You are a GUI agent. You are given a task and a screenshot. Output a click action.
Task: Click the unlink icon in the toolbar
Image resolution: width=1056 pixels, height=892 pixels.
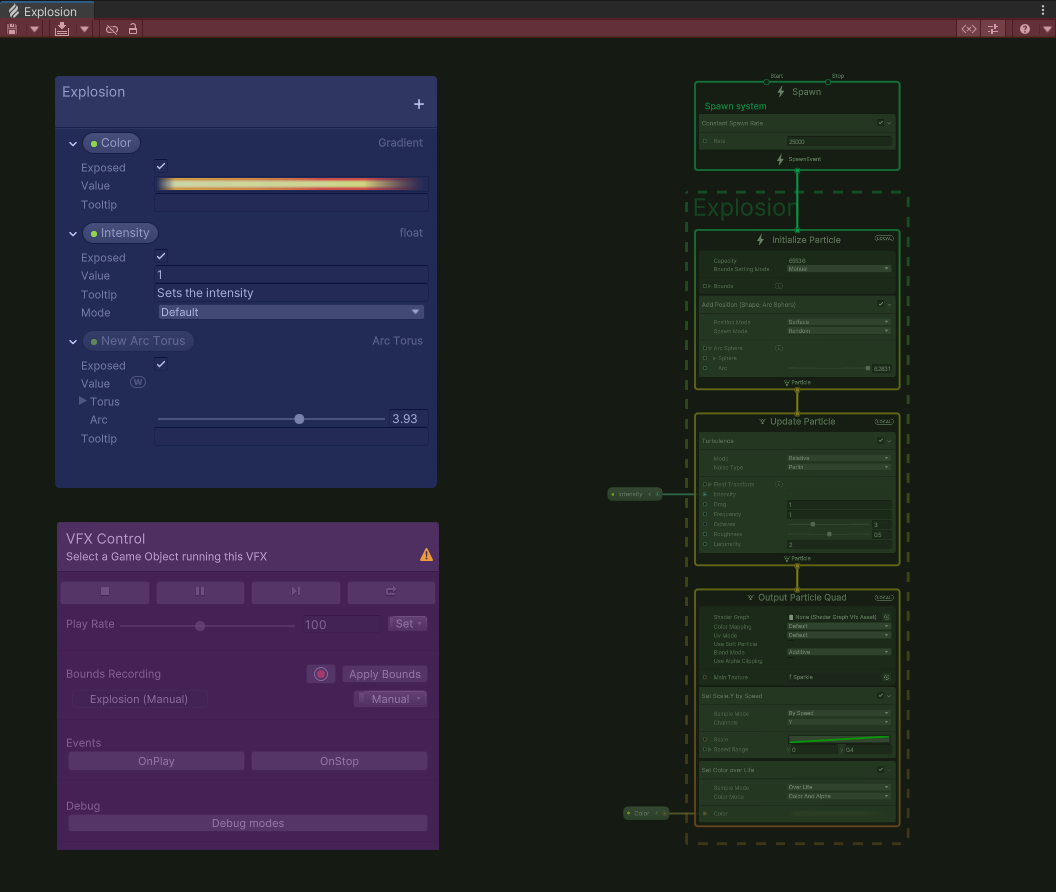[112, 28]
